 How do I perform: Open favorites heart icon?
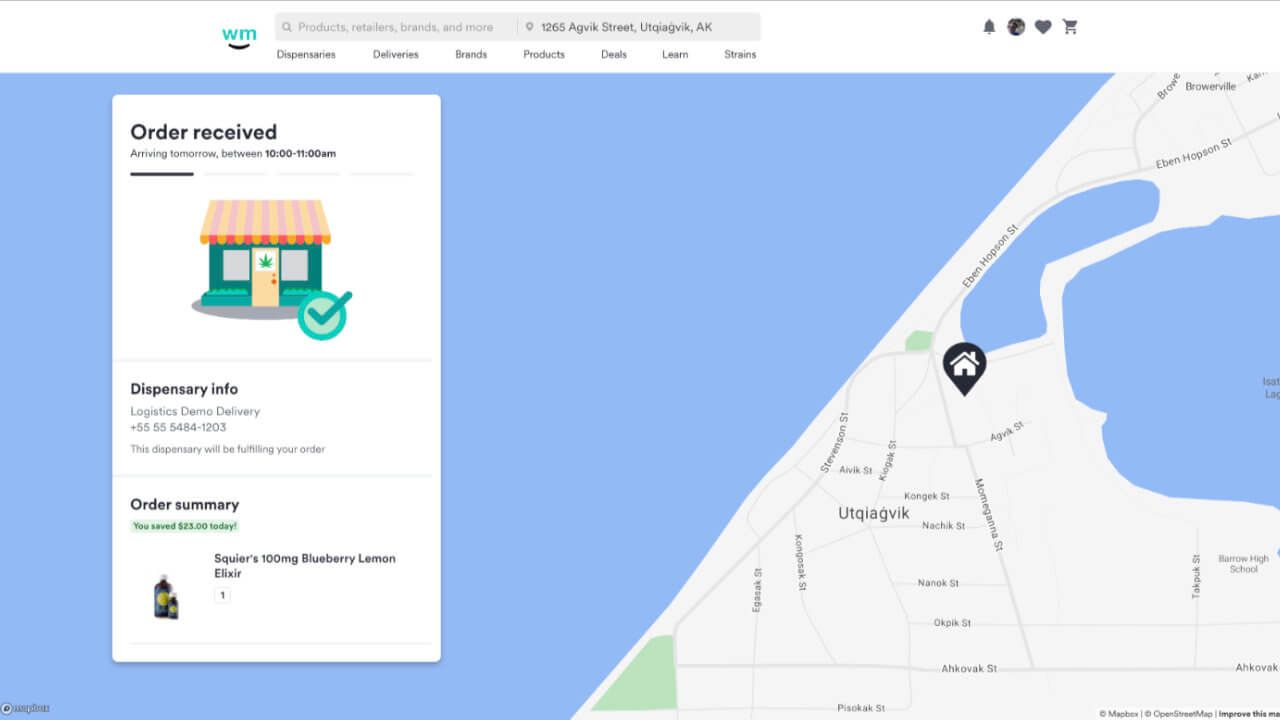click(x=1043, y=27)
